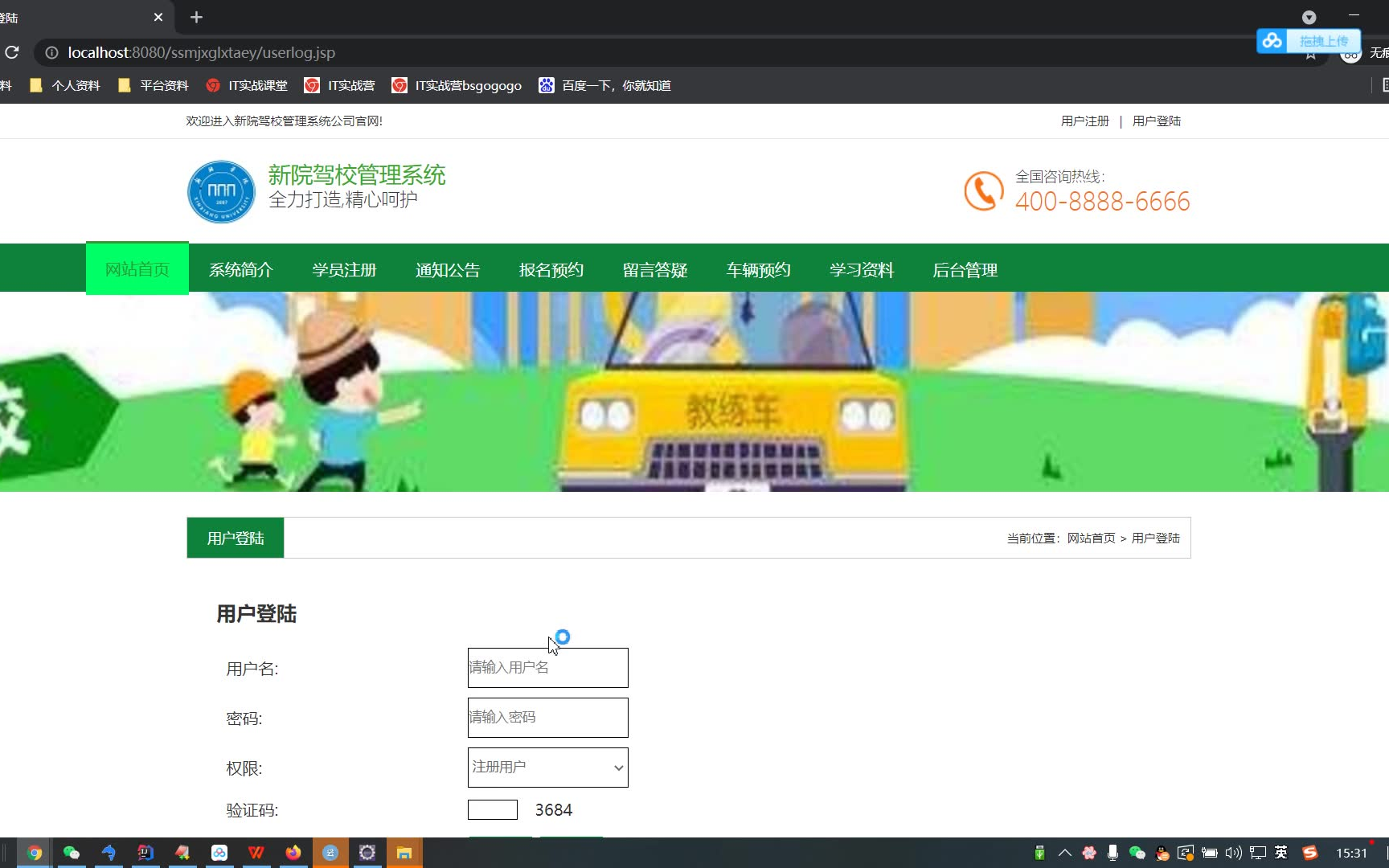Click the hotline number 400-8888-6666
Image resolution: width=1389 pixels, height=868 pixels.
1102,201
